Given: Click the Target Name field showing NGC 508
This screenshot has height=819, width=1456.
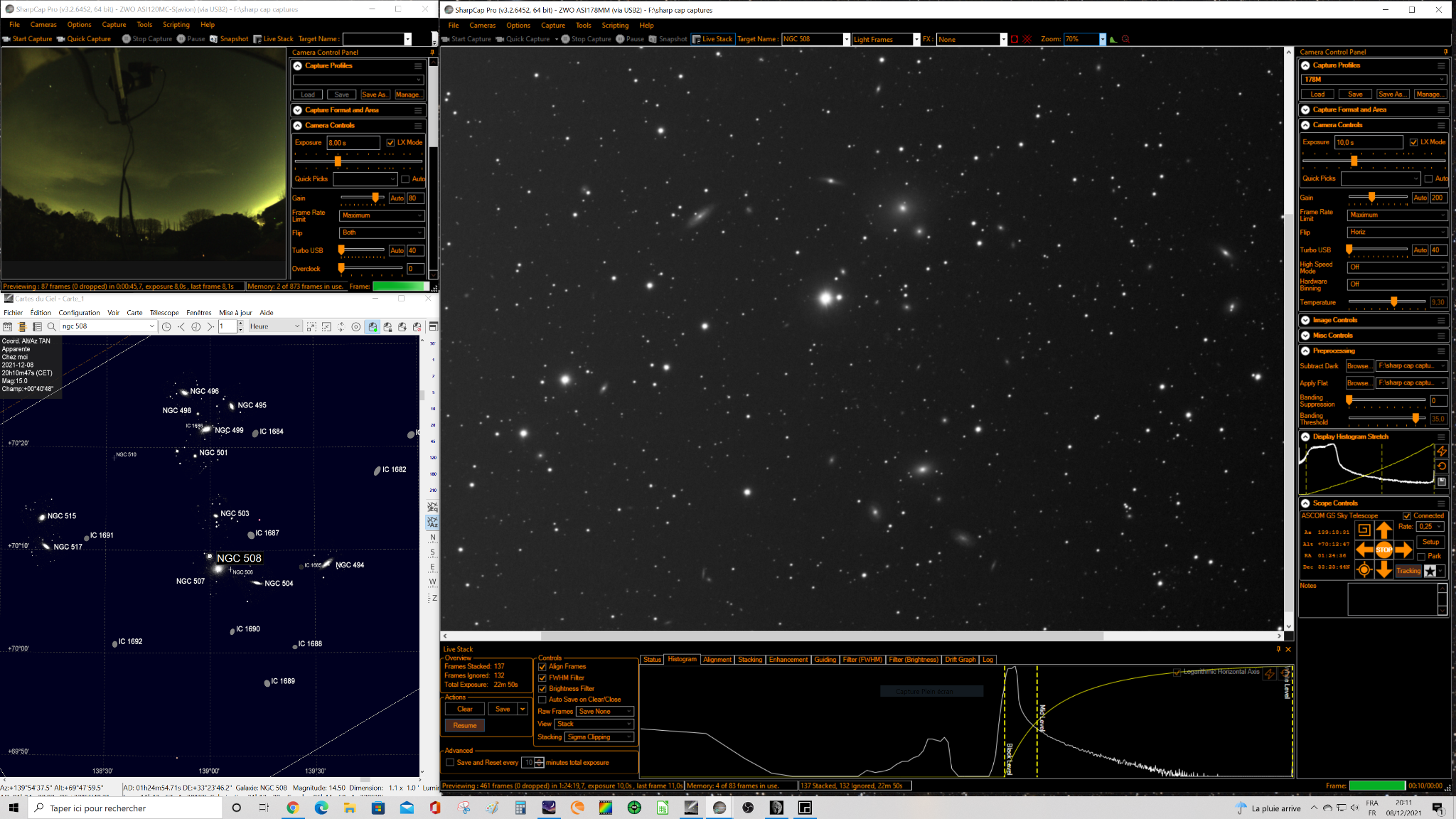Looking at the screenshot, I should (813, 39).
